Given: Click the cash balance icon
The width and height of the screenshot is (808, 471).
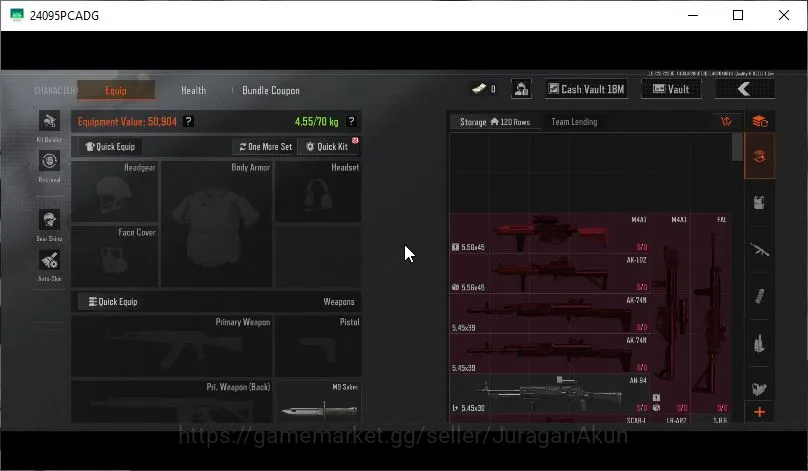Looking at the screenshot, I should (x=479, y=89).
